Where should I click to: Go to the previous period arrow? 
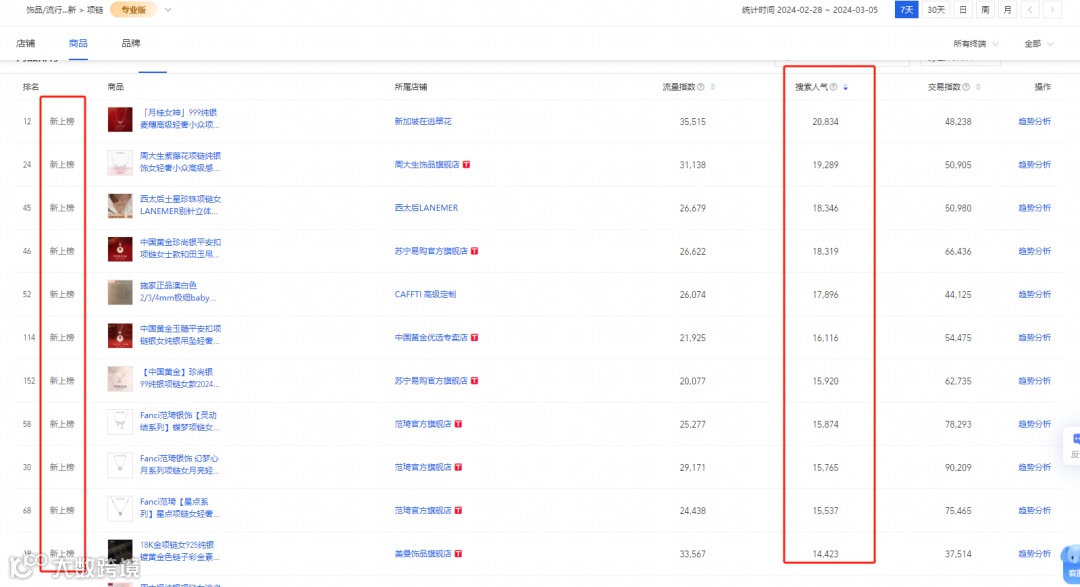point(1030,10)
